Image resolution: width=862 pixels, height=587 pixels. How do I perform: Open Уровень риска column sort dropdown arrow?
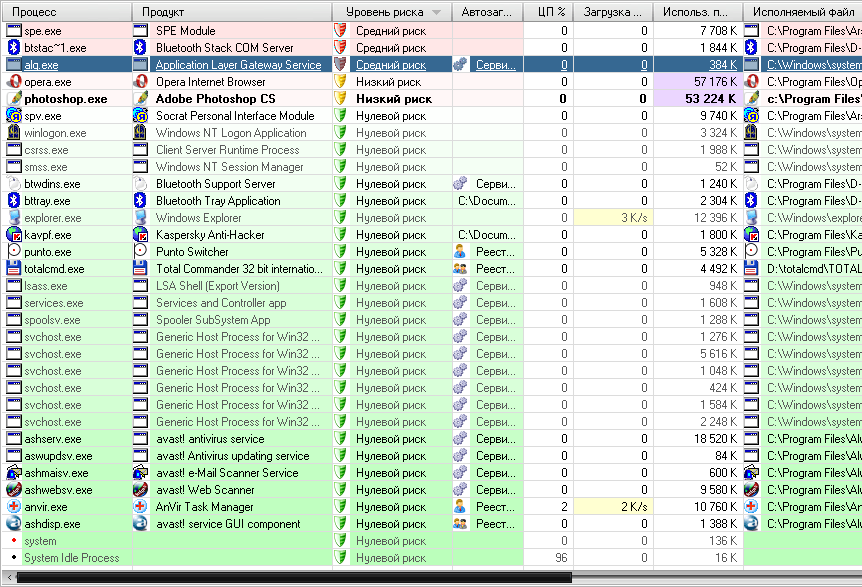[436, 12]
